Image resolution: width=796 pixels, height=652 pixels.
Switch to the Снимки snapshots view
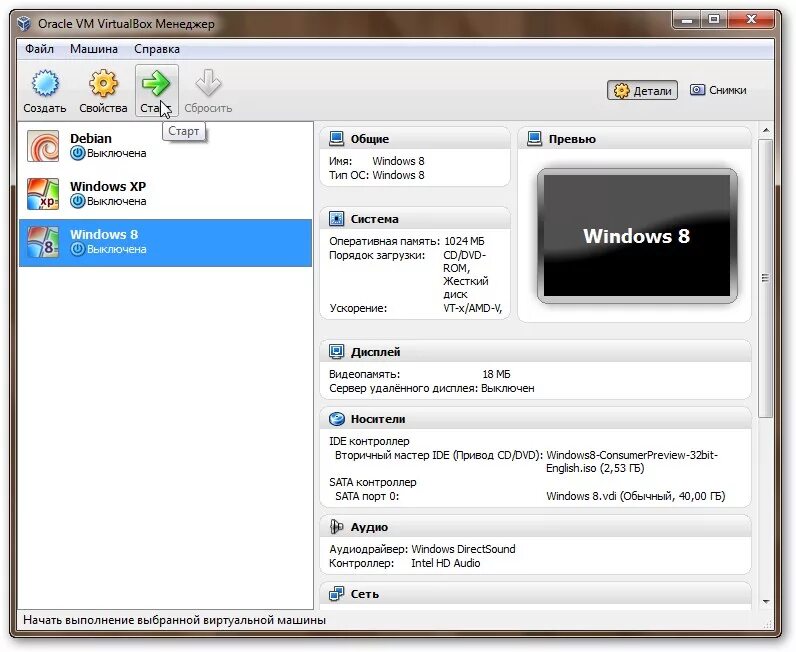click(x=718, y=90)
